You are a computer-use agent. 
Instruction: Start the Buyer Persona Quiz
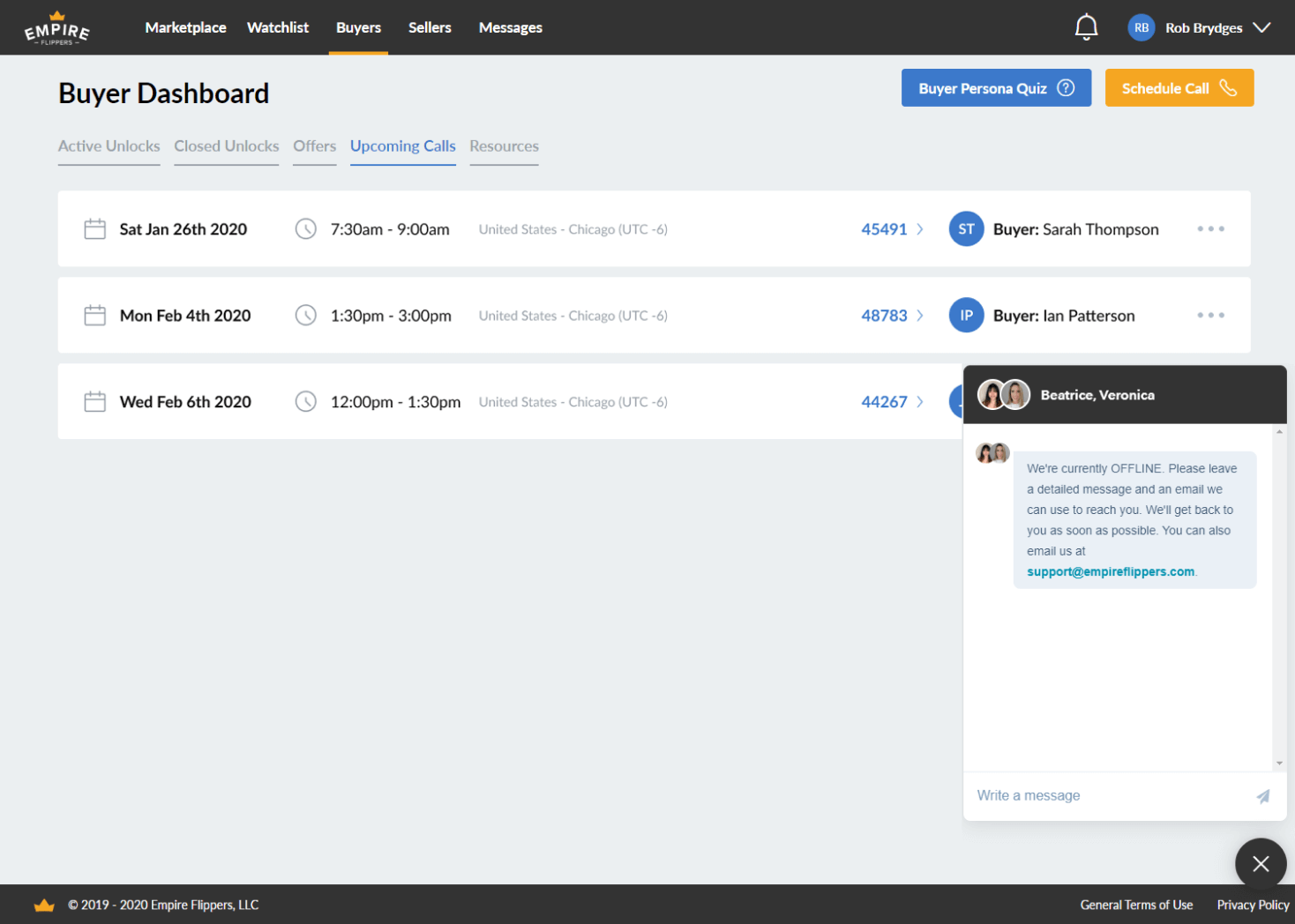click(x=996, y=88)
